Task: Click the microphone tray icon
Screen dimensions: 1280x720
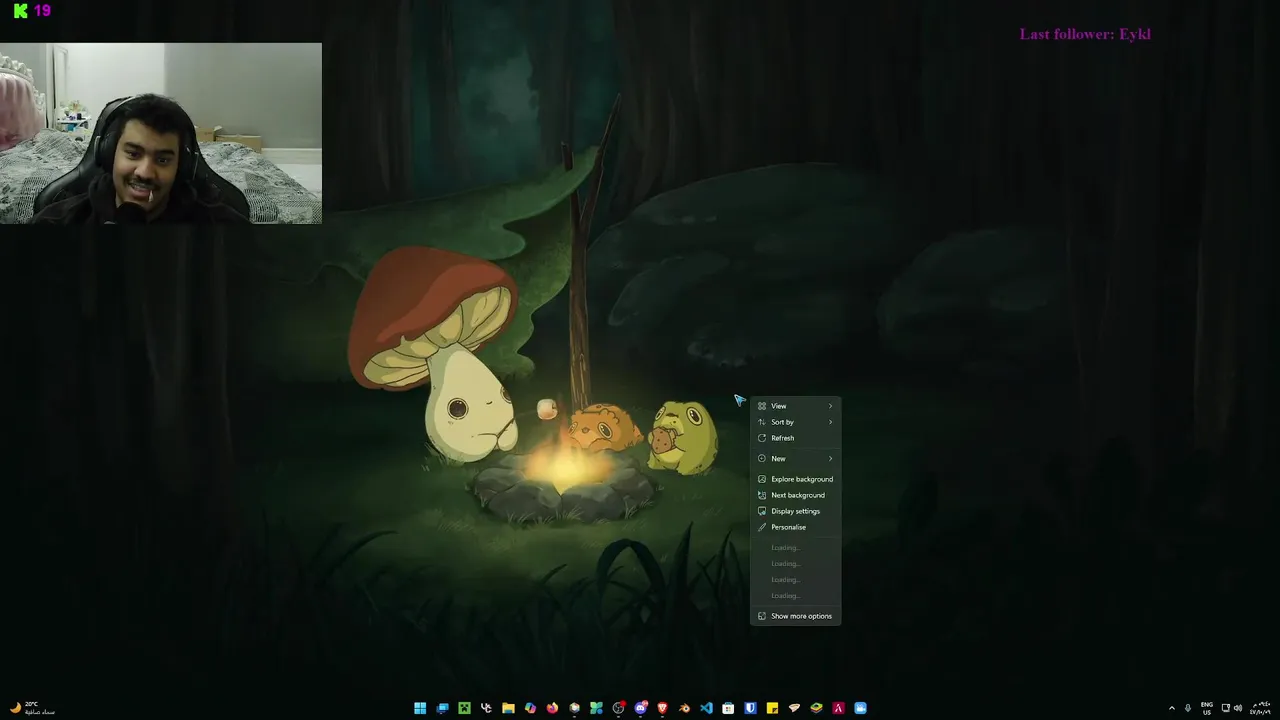Action: coord(1188,708)
